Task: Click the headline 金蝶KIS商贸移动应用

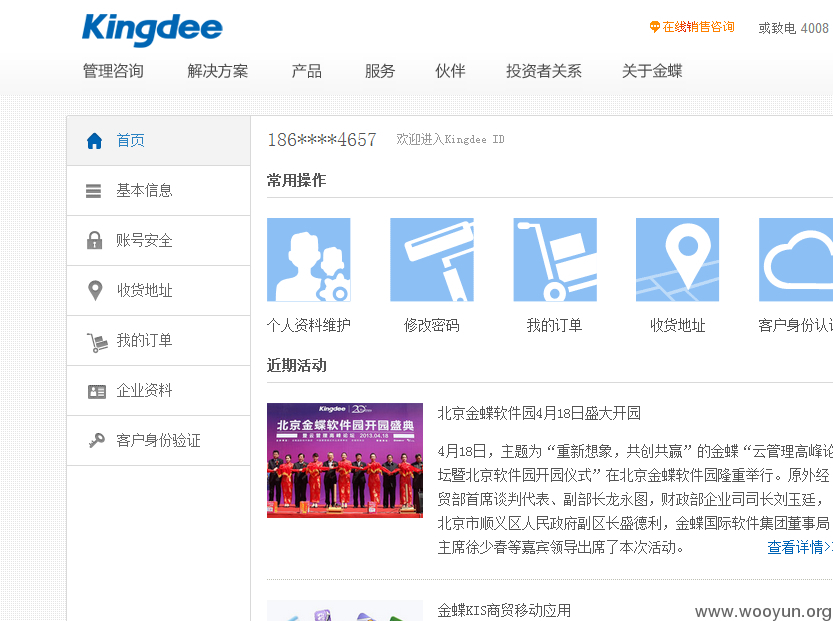Action: pos(504,610)
